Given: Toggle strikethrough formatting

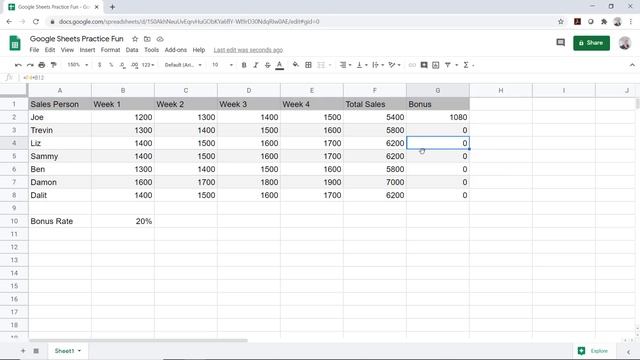Looking at the screenshot, I should [x=268, y=65].
